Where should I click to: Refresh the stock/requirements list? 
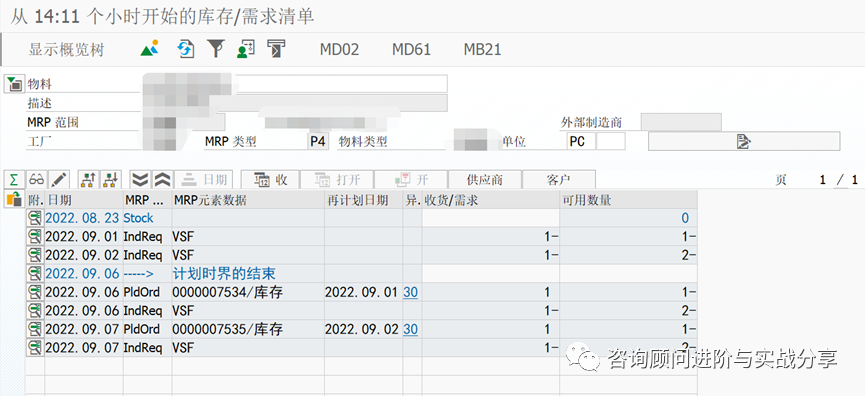click(186, 49)
